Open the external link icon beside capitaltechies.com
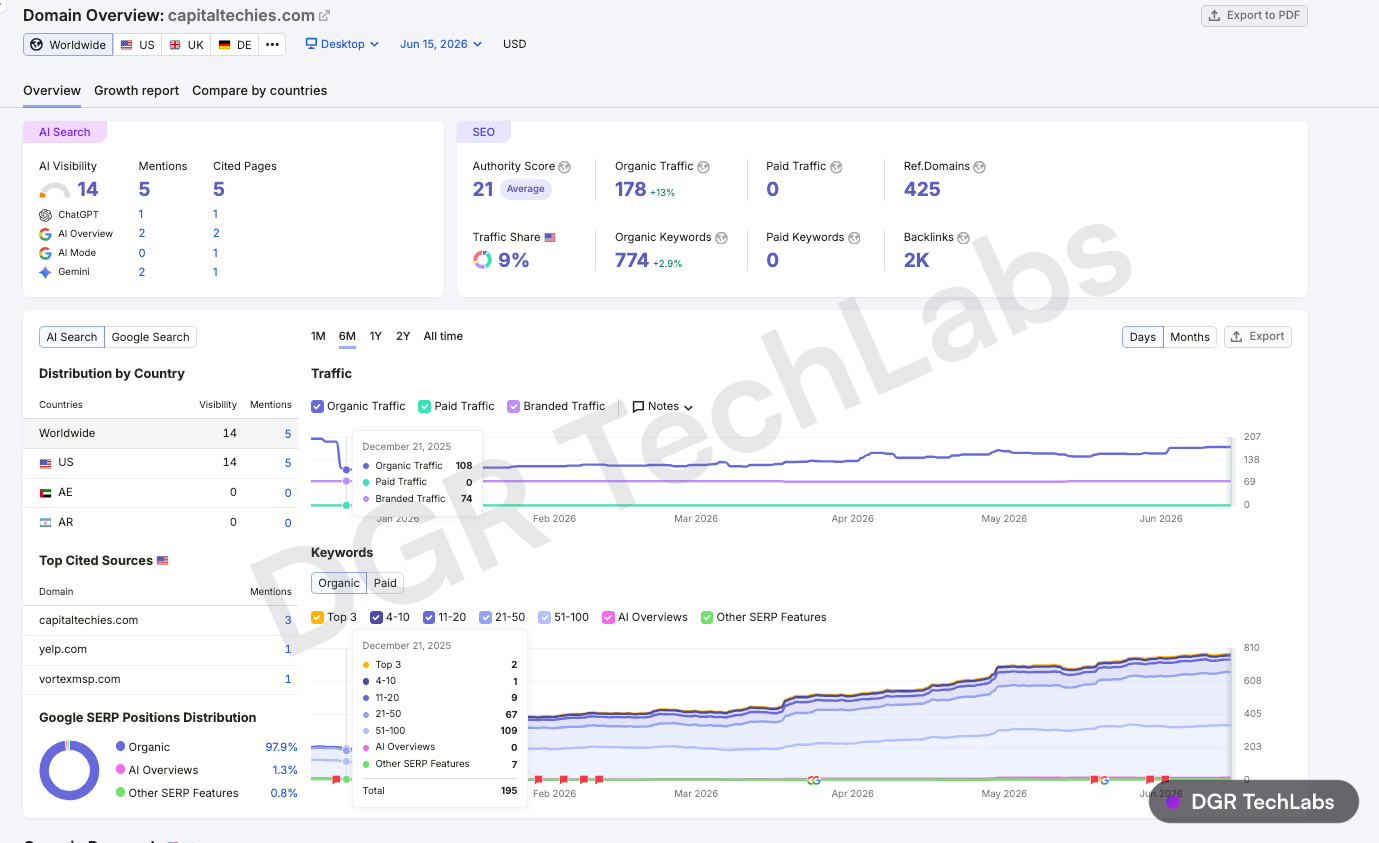The height and width of the screenshot is (843, 1379). pyautogui.click(x=324, y=16)
